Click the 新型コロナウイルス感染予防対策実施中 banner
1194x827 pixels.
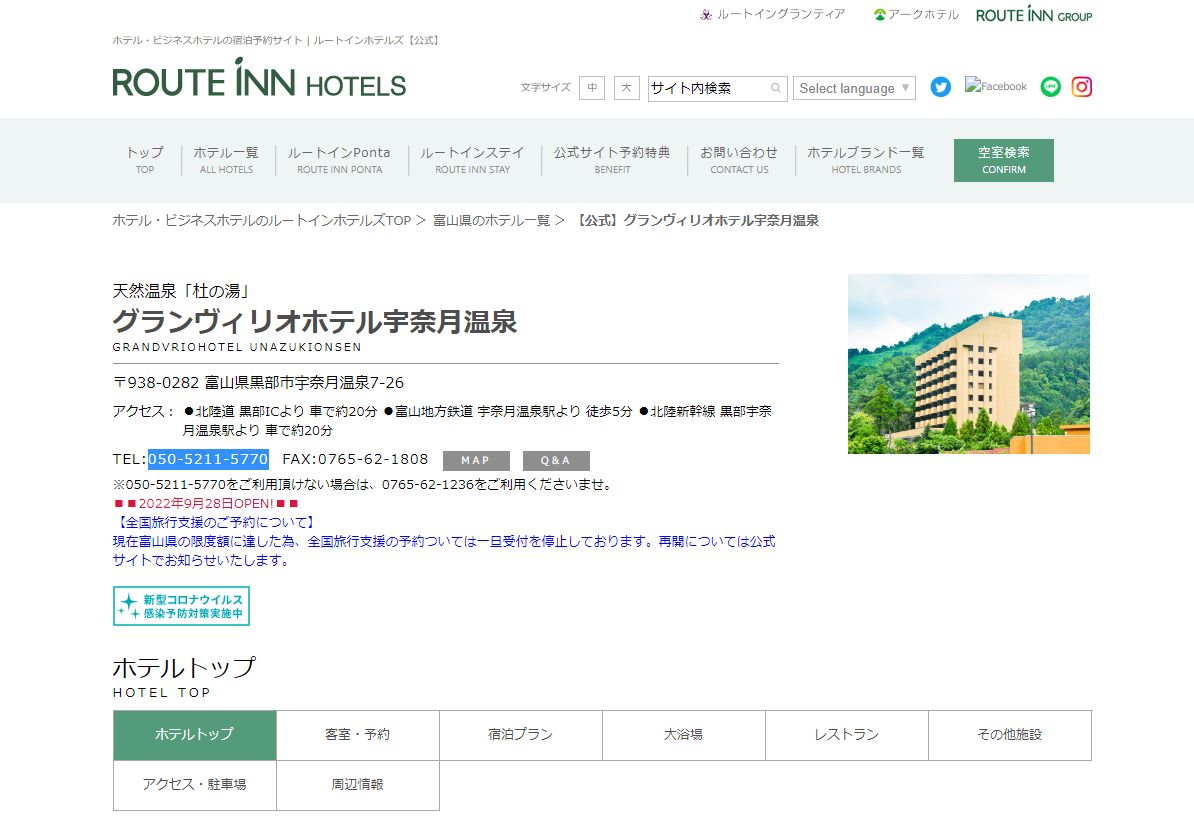(x=181, y=606)
